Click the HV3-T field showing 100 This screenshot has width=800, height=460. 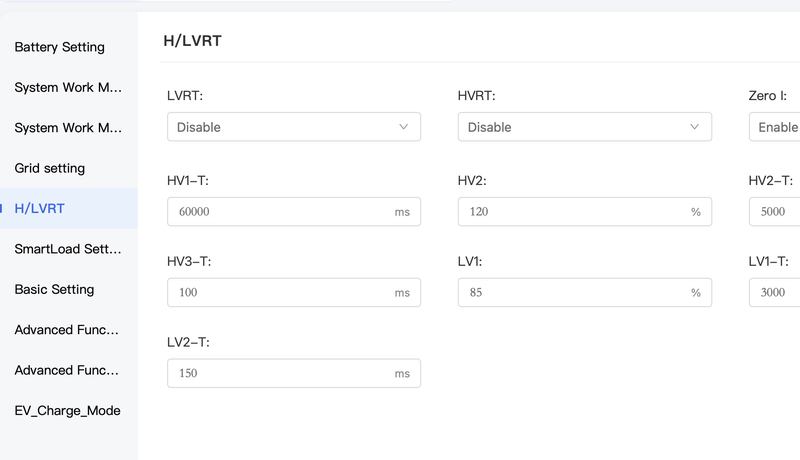[294, 292]
